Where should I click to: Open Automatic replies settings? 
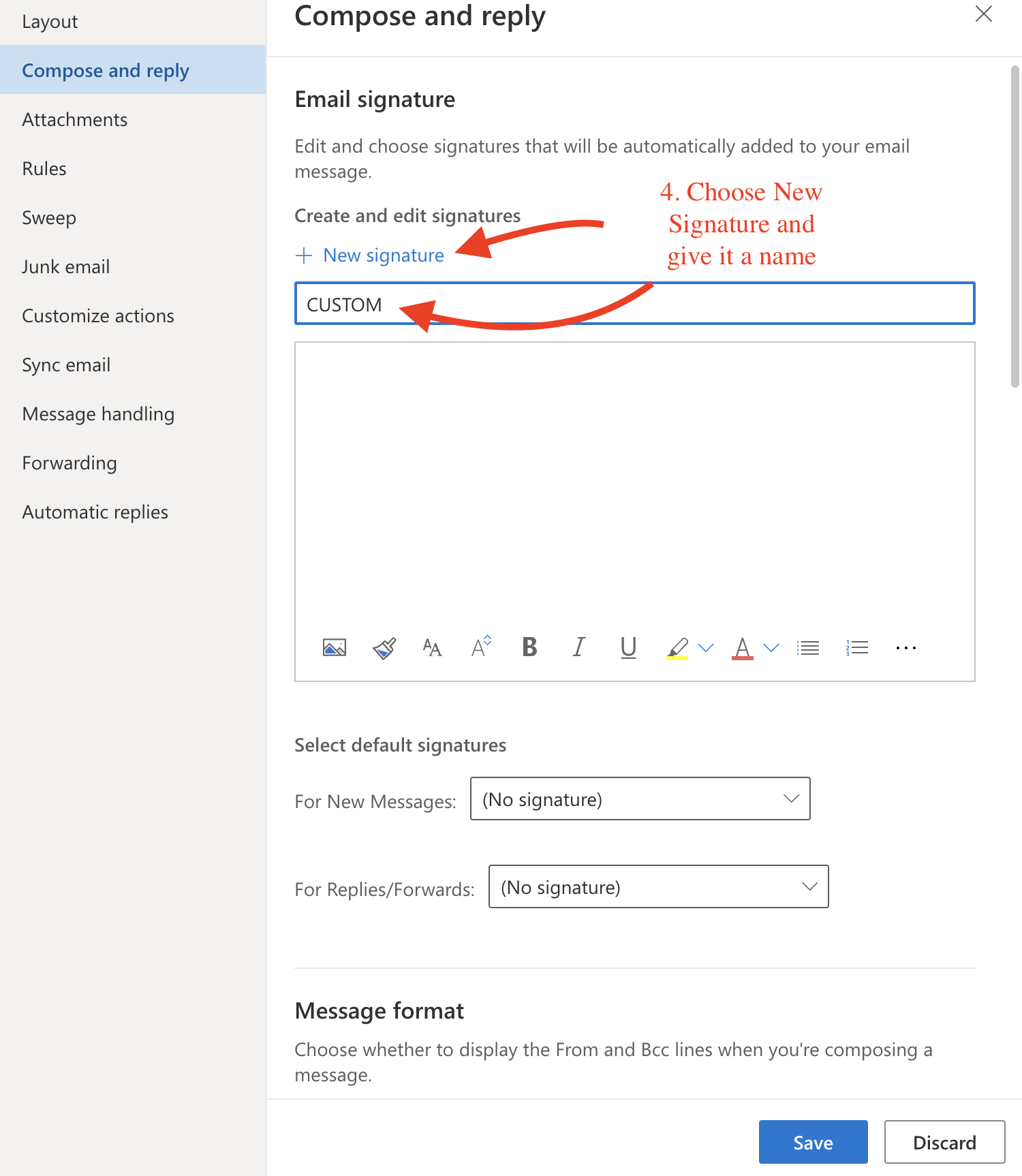[x=95, y=512]
